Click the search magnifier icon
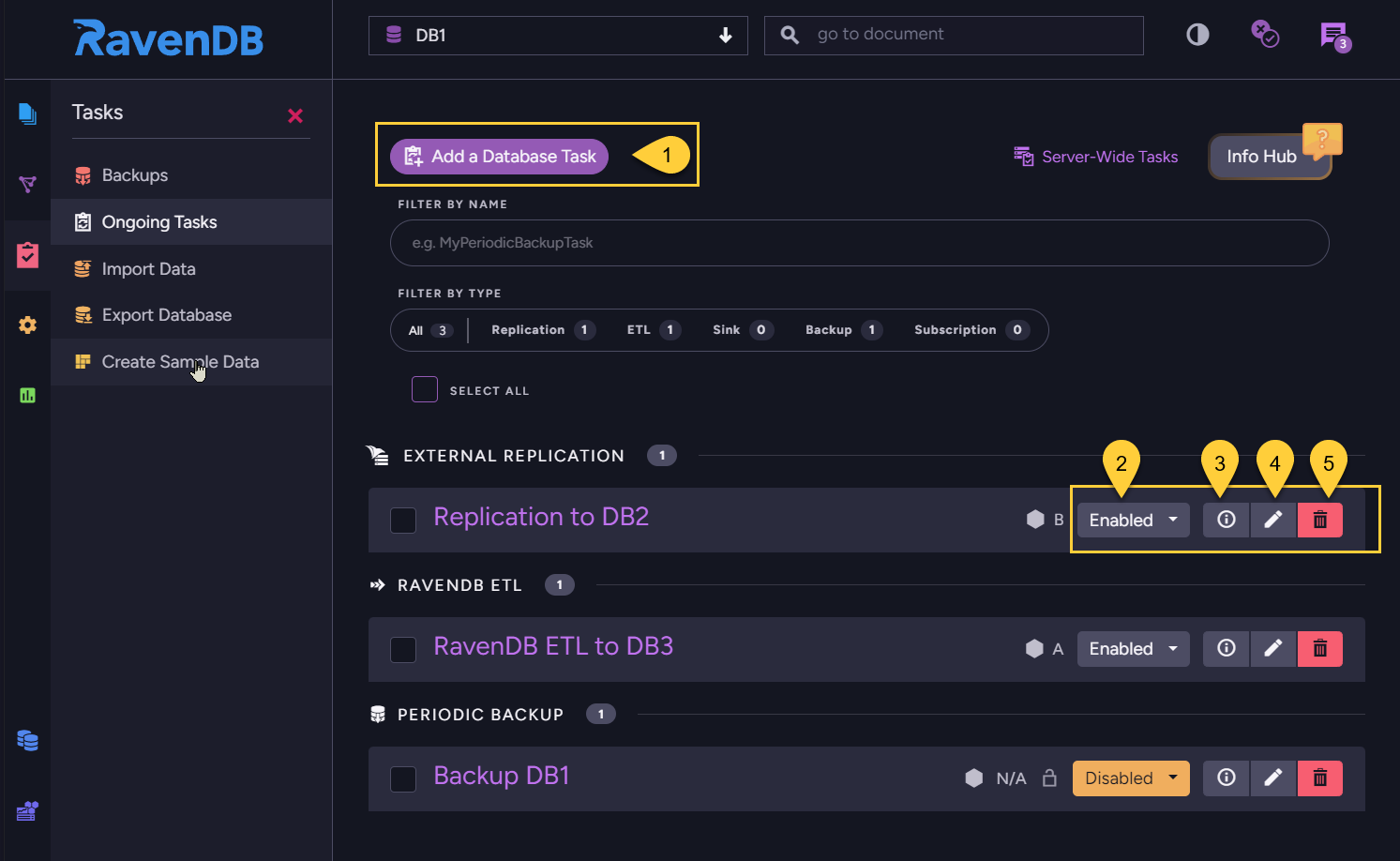Image resolution: width=1400 pixels, height=861 pixels. [x=790, y=36]
